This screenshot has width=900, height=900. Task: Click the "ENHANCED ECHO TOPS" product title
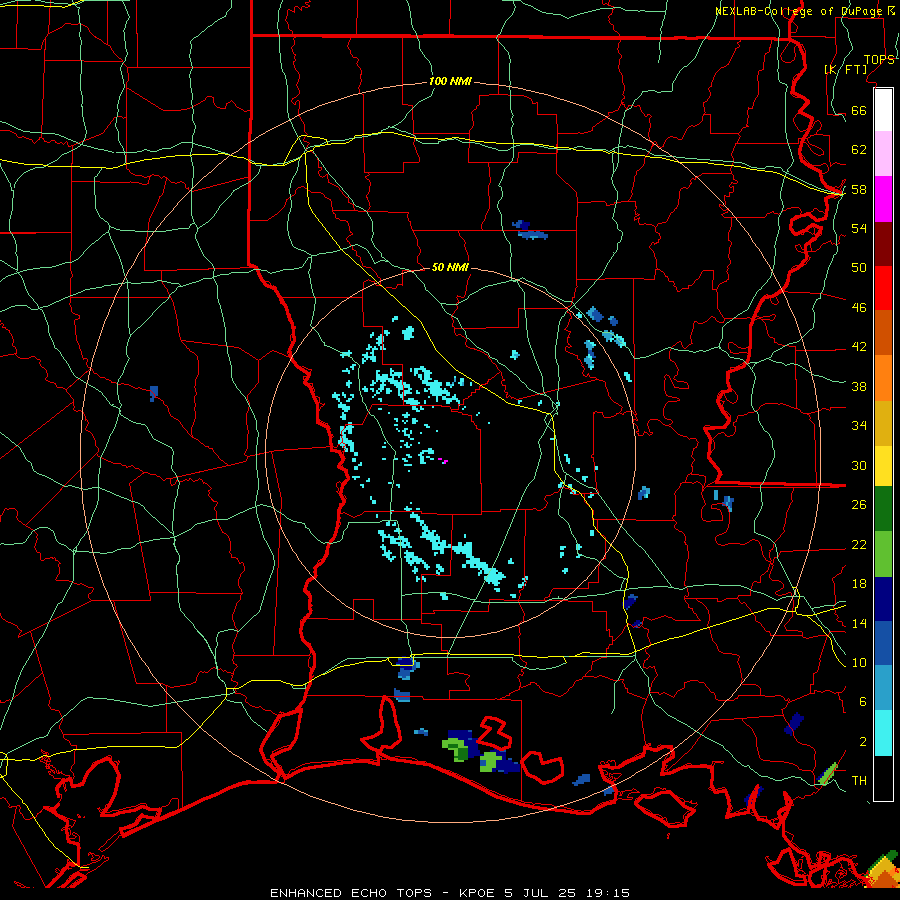351,893
